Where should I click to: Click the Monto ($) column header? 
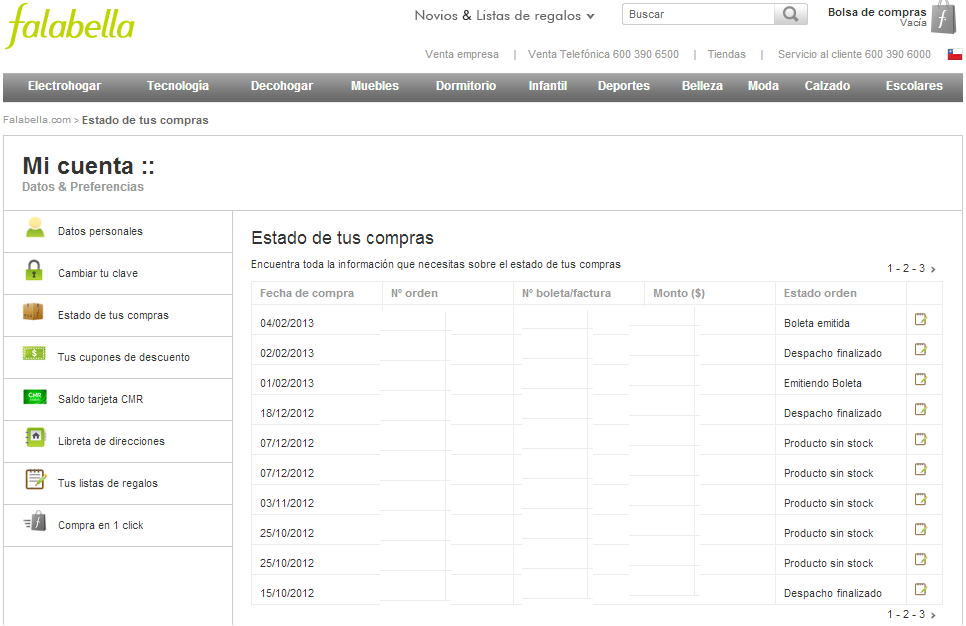click(679, 293)
